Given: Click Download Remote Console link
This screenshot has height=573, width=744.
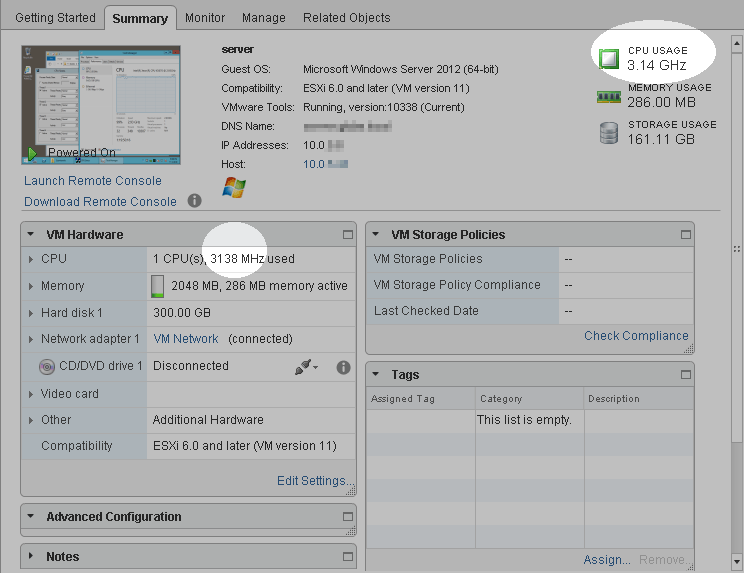Looking at the screenshot, I should pyautogui.click(x=100, y=202).
